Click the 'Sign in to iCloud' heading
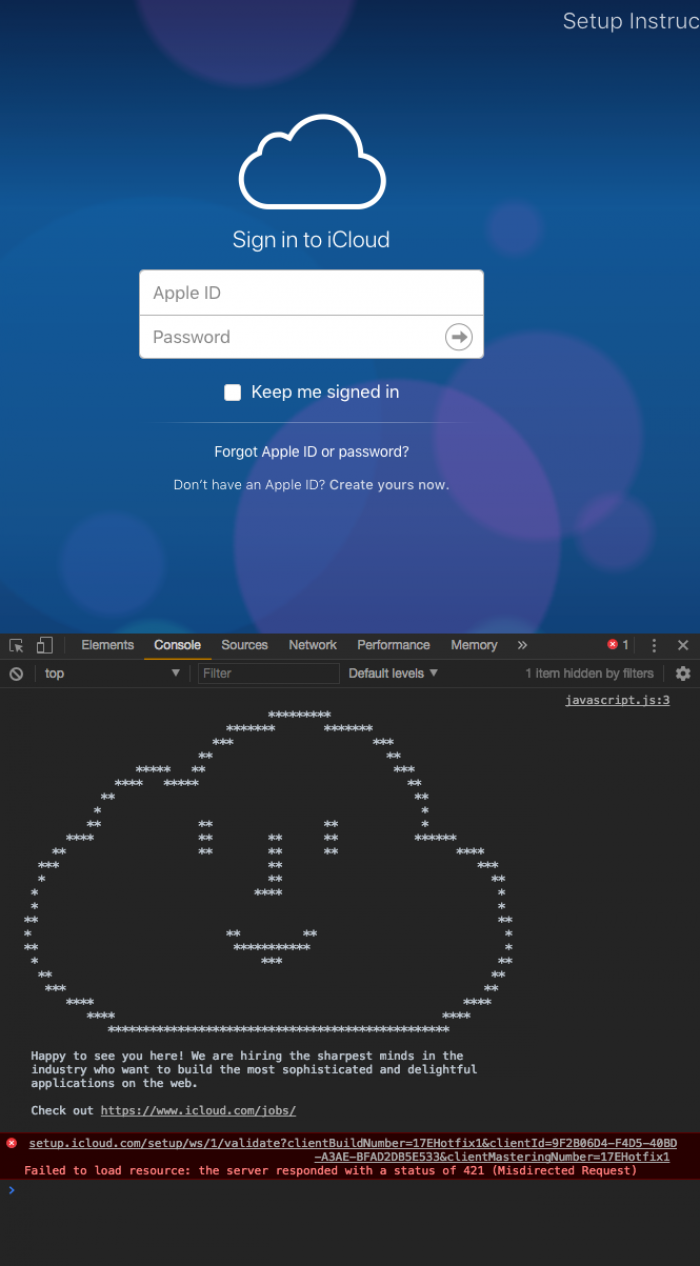The image size is (700, 1266). (x=311, y=240)
